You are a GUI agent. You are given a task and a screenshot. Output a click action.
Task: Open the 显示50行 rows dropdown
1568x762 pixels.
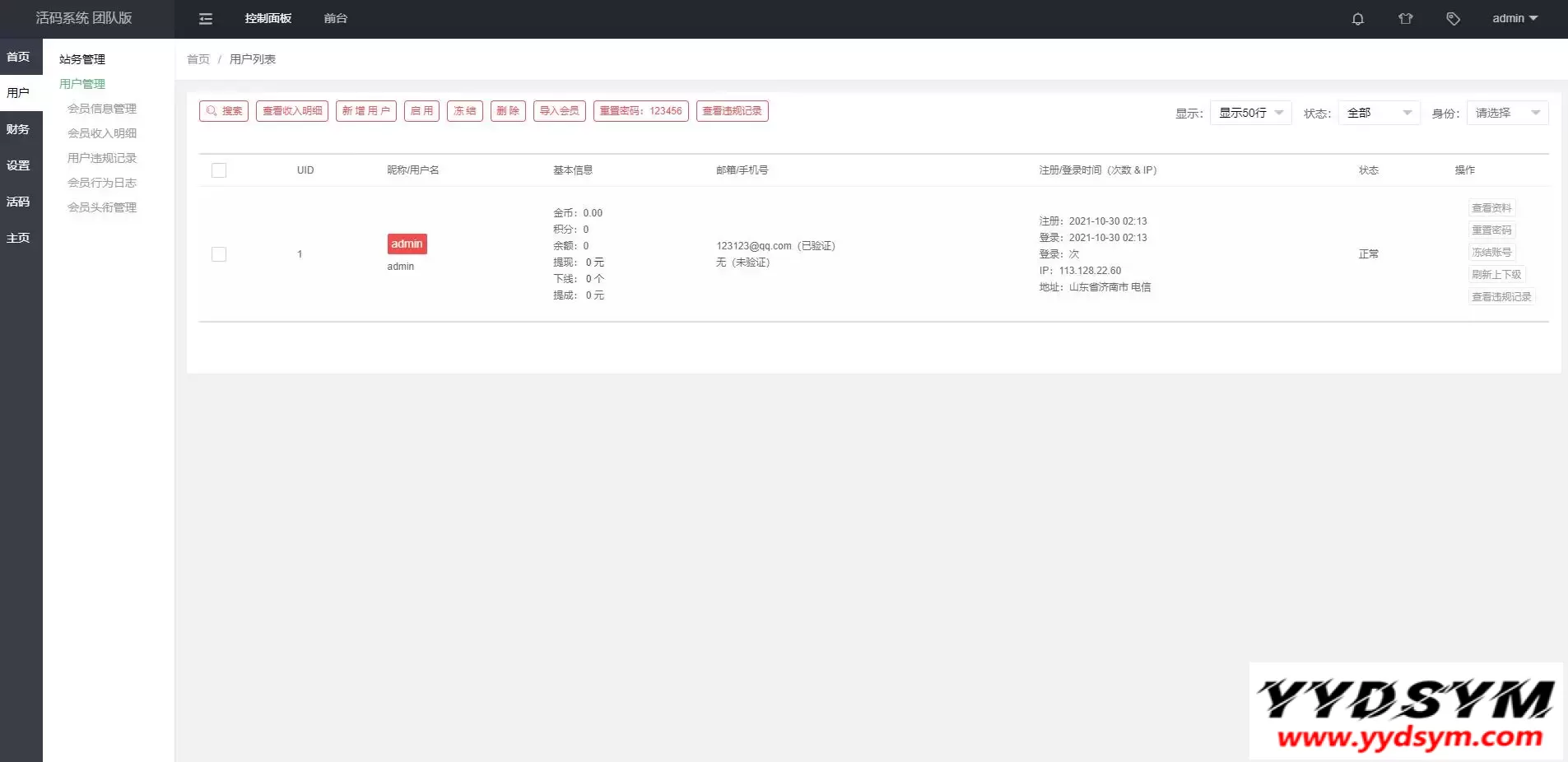1250,113
